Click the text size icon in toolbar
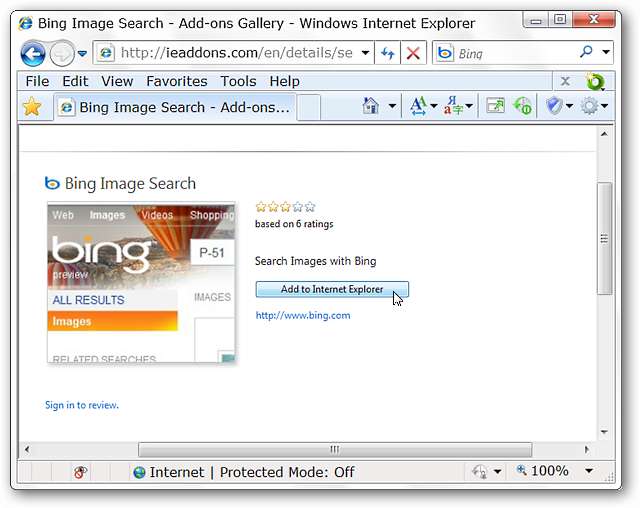Viewport: 640px width, 508px height. (419, 106)
